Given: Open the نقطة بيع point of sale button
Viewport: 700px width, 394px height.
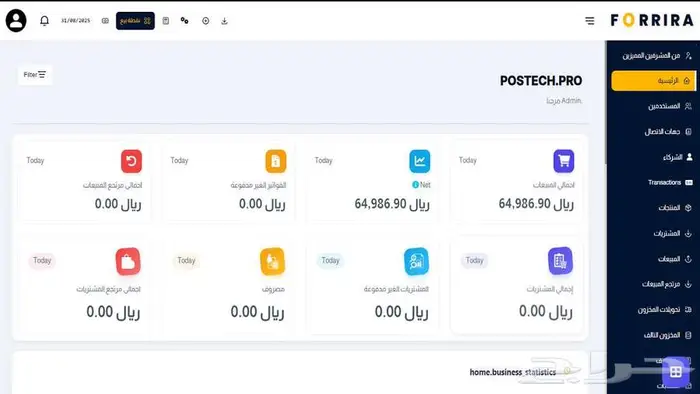Looking at the screenshot, I should pyautogui.click(x=135, y=21).
